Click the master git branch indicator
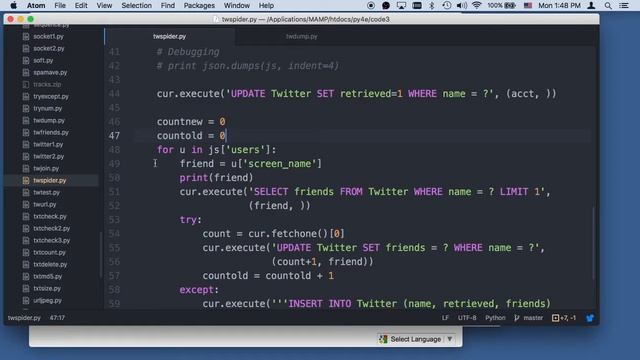This screenshot has width=640, height=360. click(x=529, y=318)
